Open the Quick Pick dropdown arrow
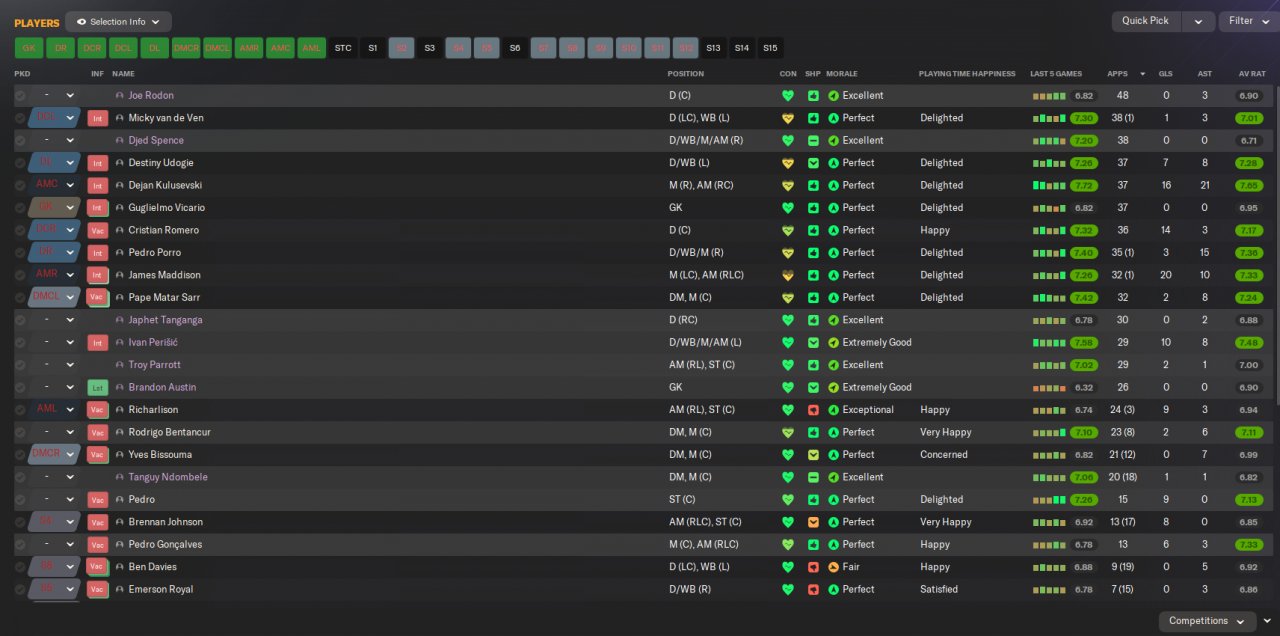Image resolution: width=1280 pixels, height=636 pixels. click(1198, 21)
